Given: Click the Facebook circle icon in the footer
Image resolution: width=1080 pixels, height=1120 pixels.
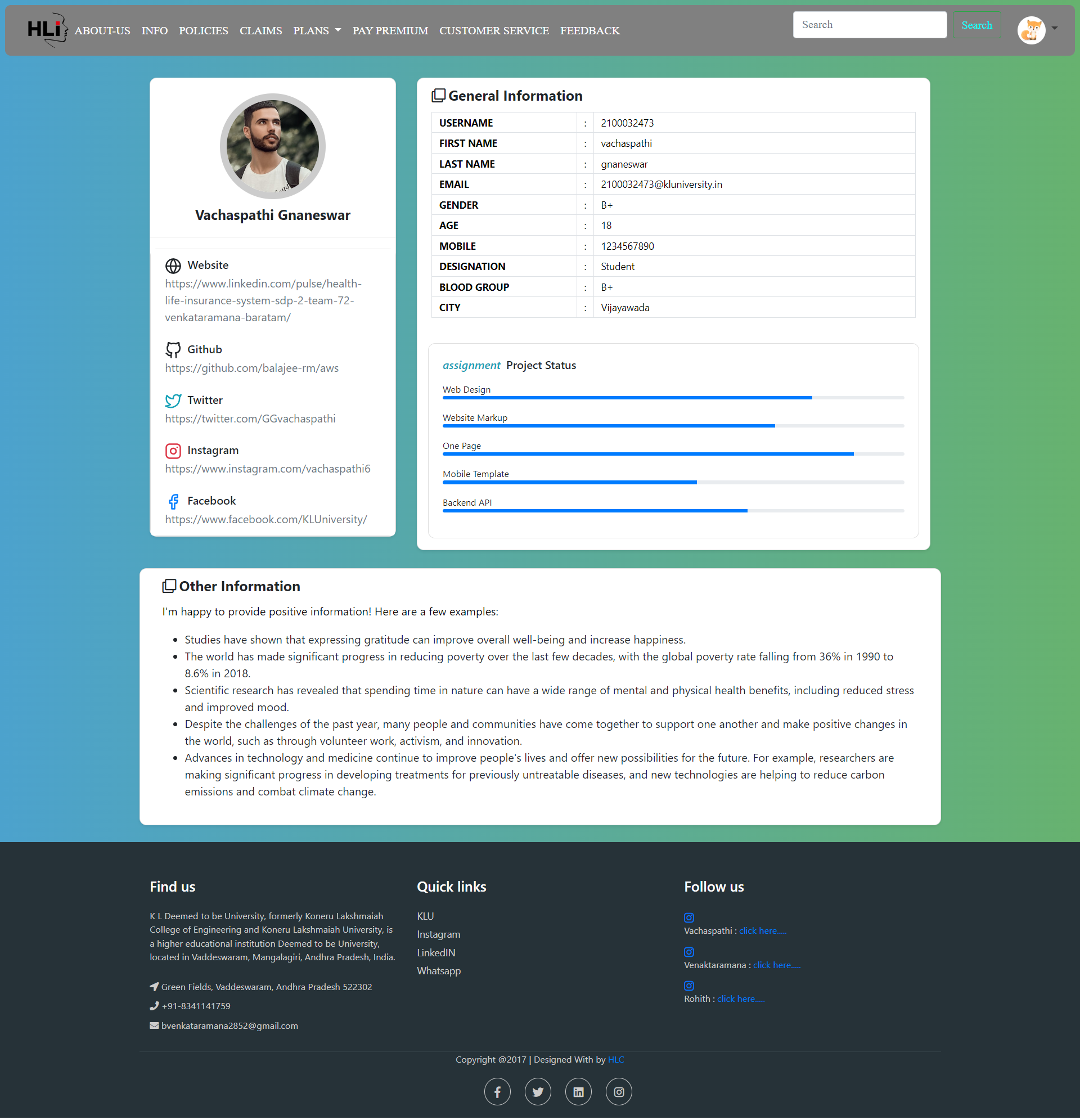Looking at the screenshot, I should point(498,1091).
